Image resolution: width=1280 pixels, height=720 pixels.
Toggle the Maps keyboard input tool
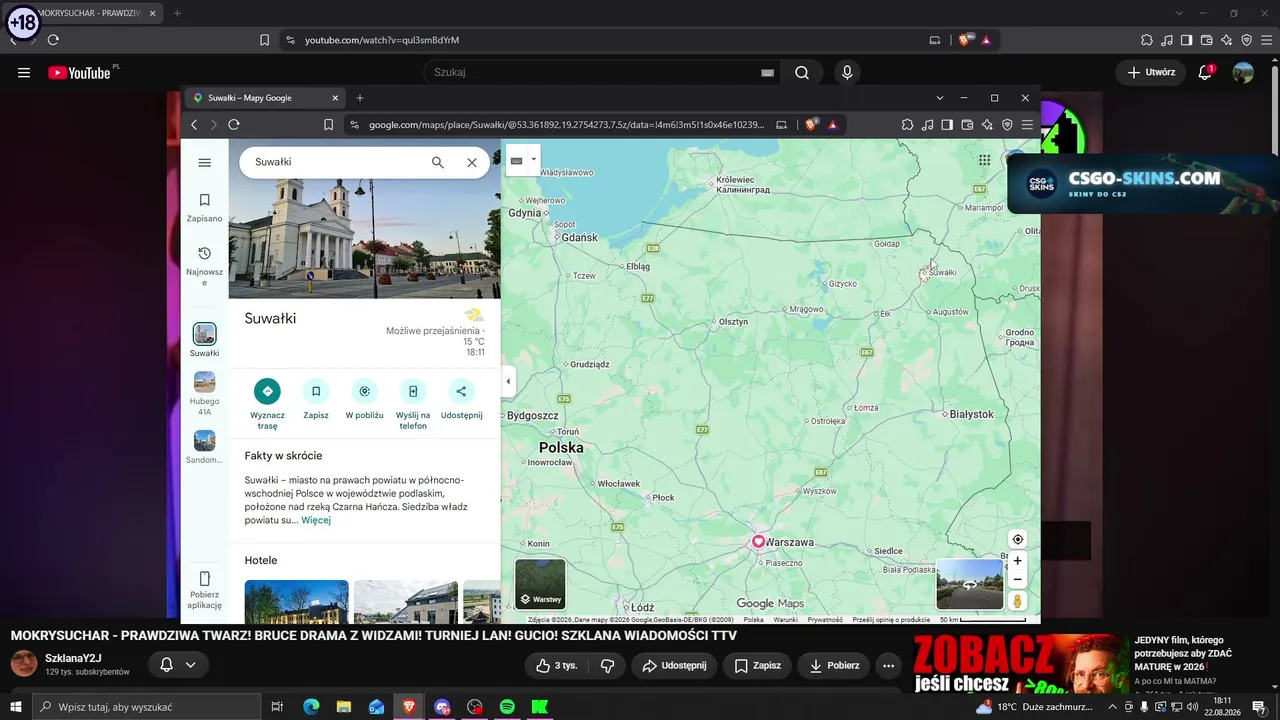(x=516, y=160)
